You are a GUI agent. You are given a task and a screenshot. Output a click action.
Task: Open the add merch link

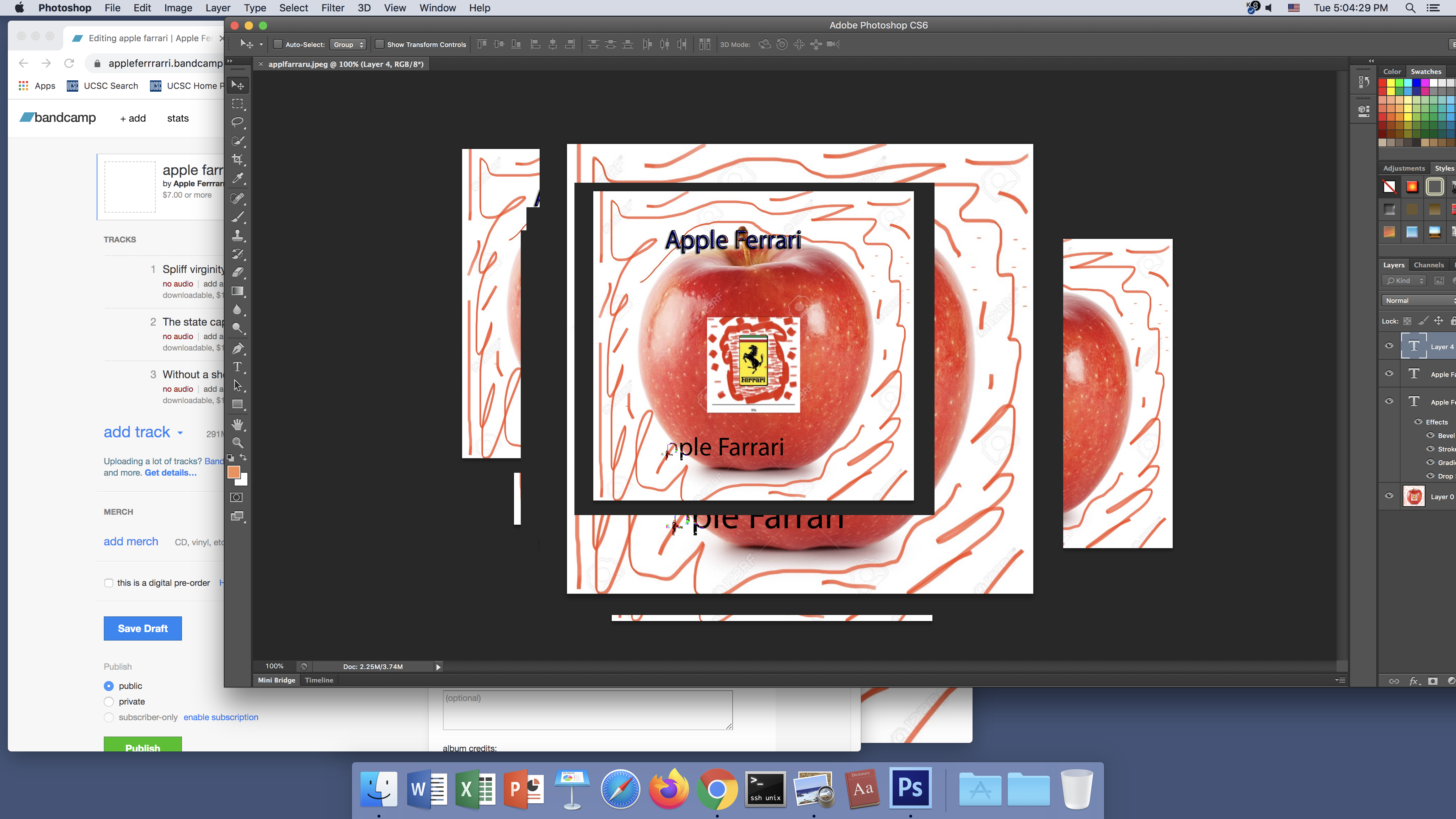[130, 541]
